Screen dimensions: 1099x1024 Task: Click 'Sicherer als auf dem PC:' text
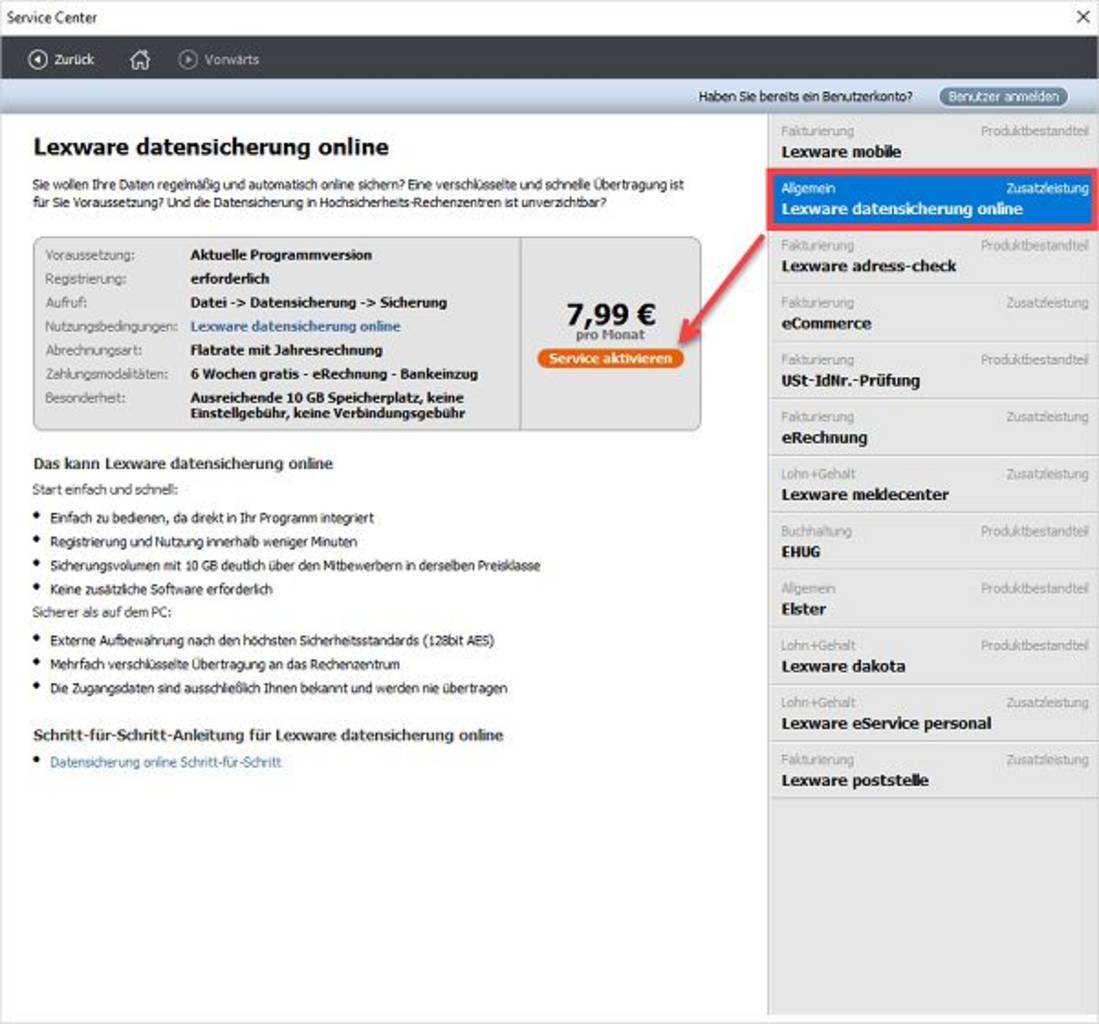102,612
